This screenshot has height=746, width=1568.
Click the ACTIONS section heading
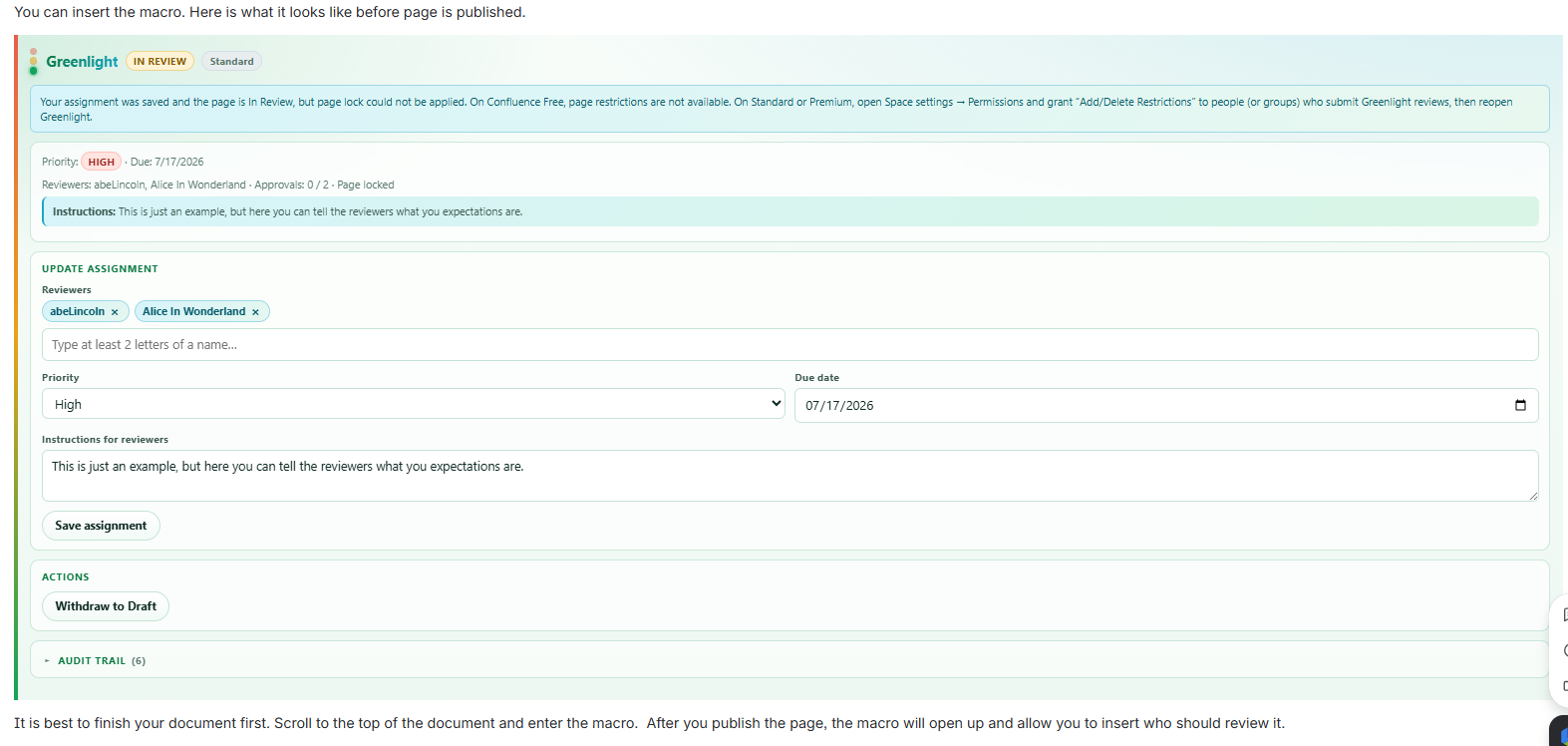tap(66, 577)
